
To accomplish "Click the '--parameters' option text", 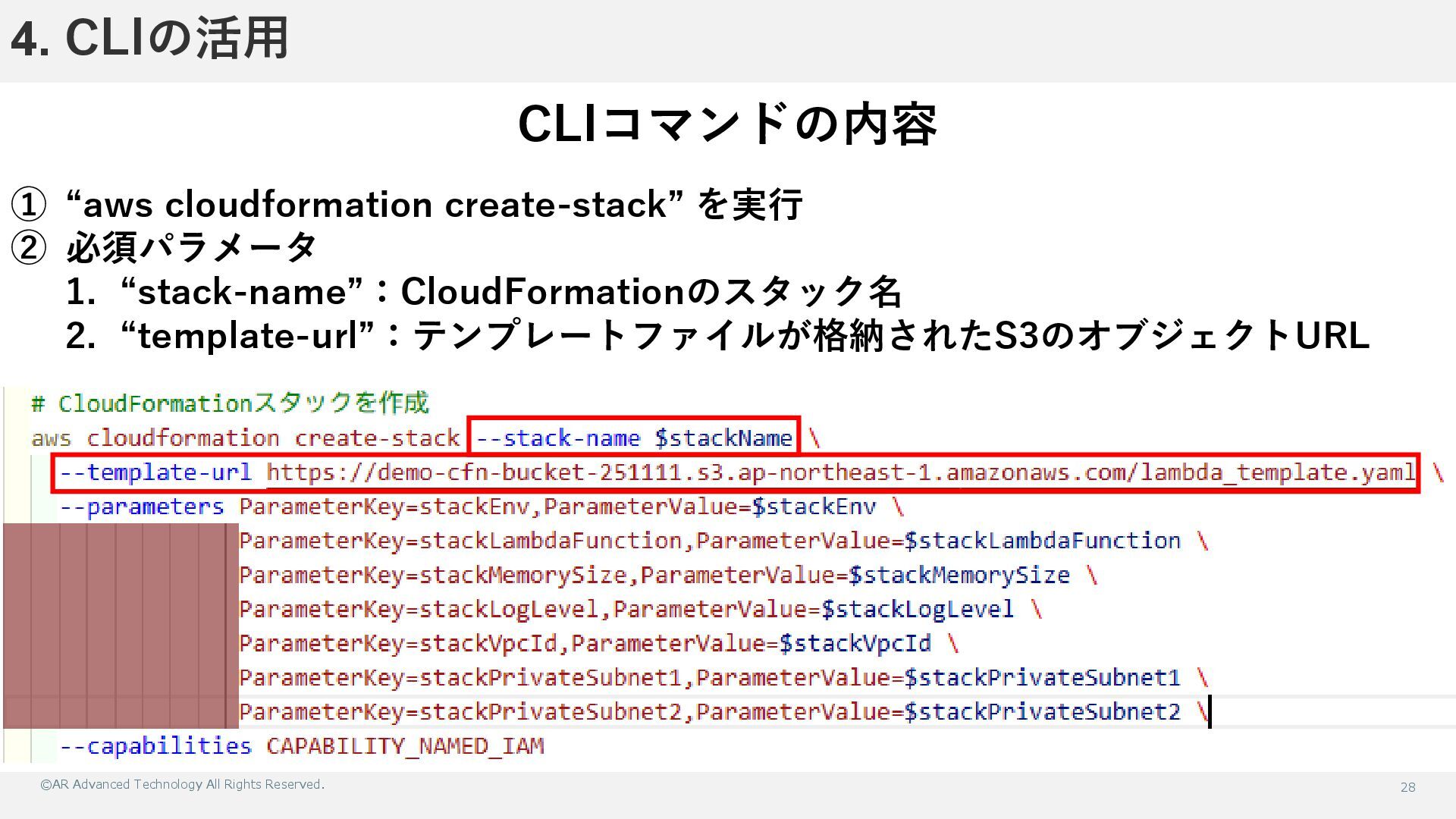I will click(142, 507).
